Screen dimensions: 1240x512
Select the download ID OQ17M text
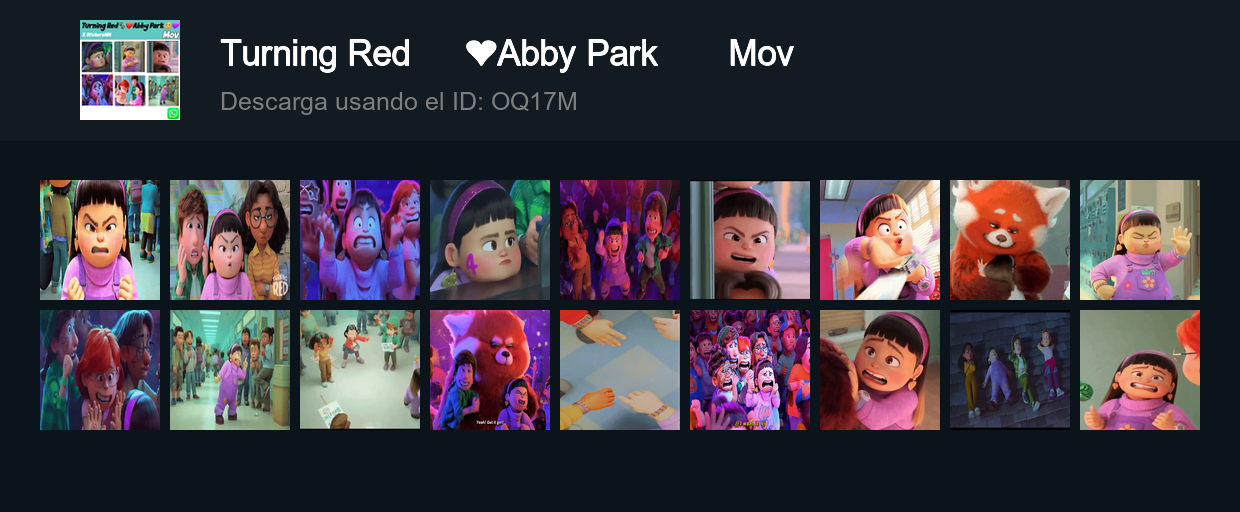click(x=398, y=102)
